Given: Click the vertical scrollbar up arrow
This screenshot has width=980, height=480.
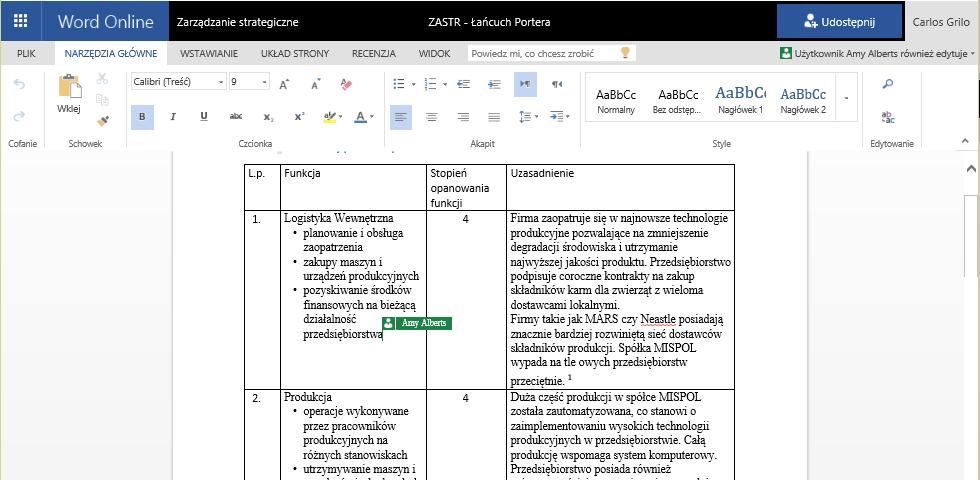Looking at the screenshot, I should [x=971, y=169].
